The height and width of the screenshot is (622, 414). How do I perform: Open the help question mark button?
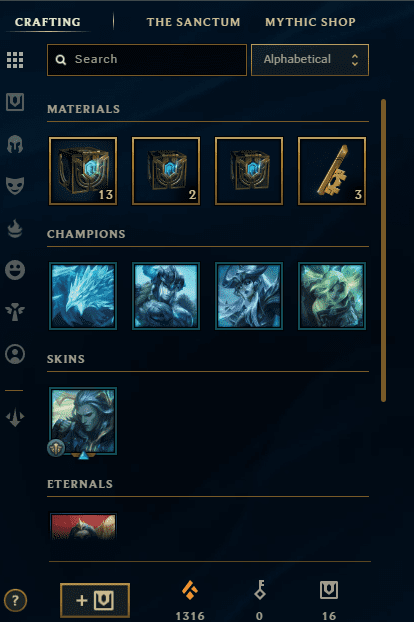click(x=15, y=600)
